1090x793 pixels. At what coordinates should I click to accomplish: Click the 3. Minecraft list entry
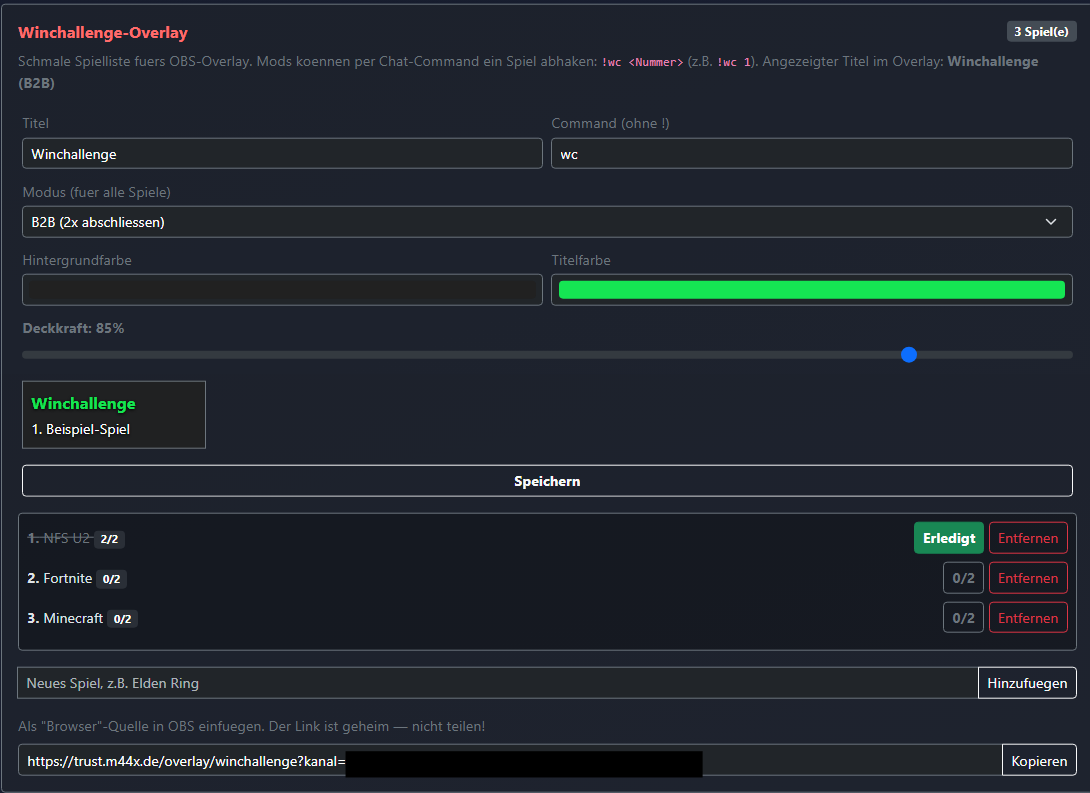pos(65,618)
